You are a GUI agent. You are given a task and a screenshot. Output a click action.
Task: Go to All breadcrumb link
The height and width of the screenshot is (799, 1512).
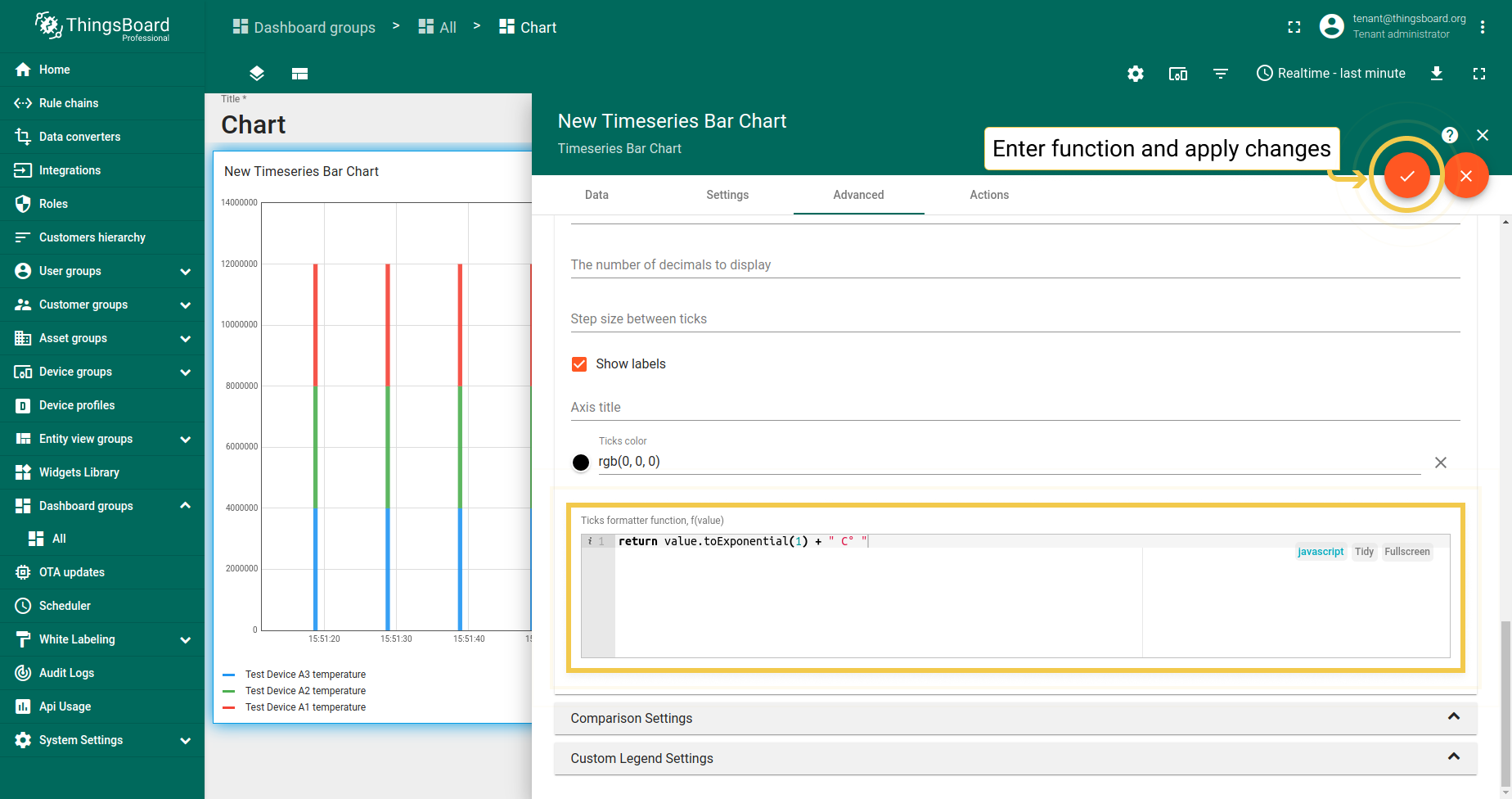tap(437, 27)
